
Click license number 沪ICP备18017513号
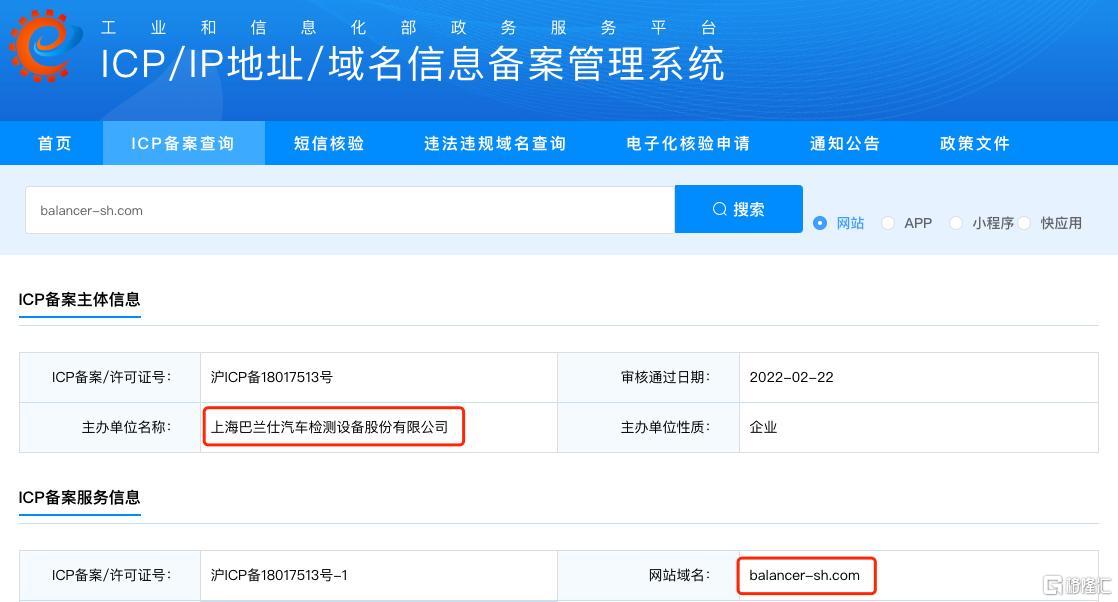pos(272,377)
